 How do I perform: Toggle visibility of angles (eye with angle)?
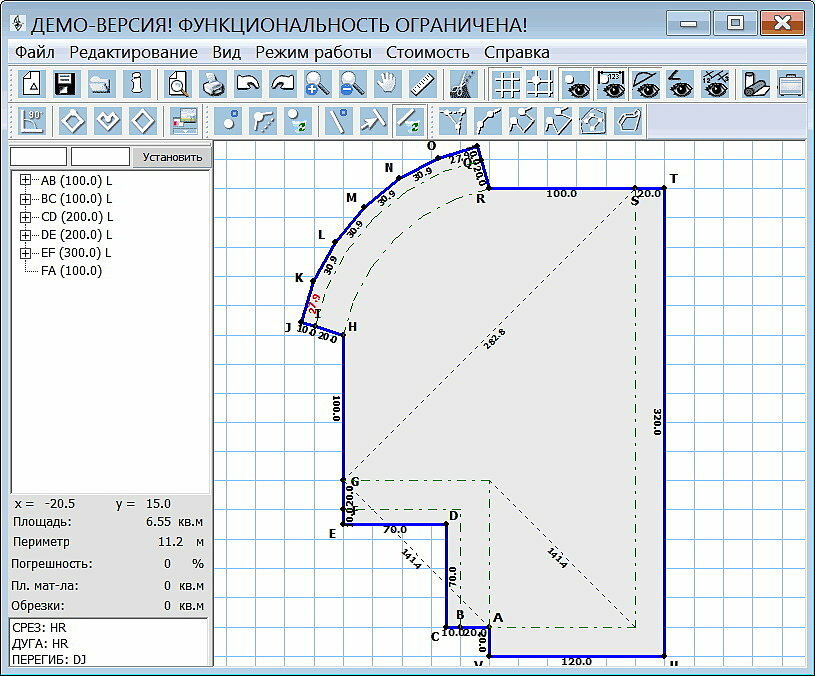[x=681, y=84]
